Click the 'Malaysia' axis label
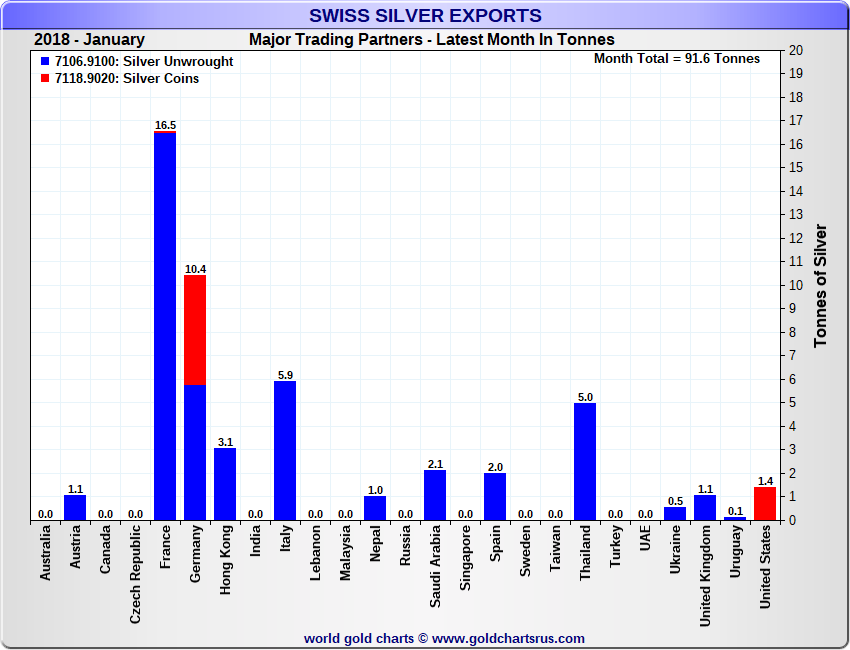 point(345,553)
